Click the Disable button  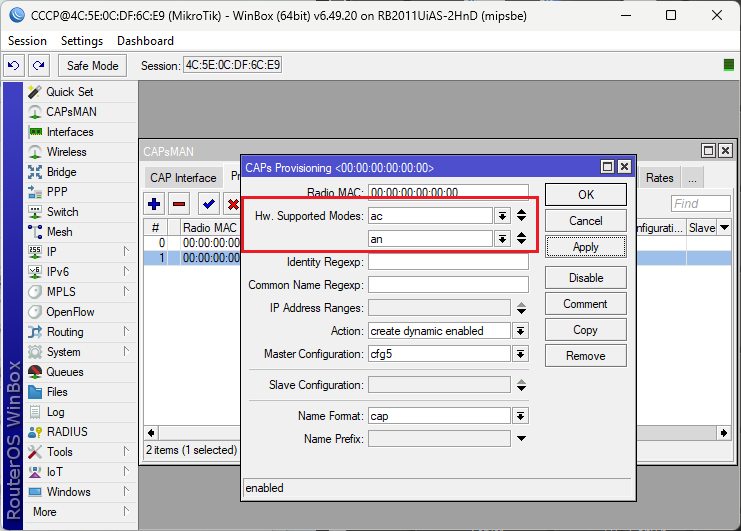(586, 278)
